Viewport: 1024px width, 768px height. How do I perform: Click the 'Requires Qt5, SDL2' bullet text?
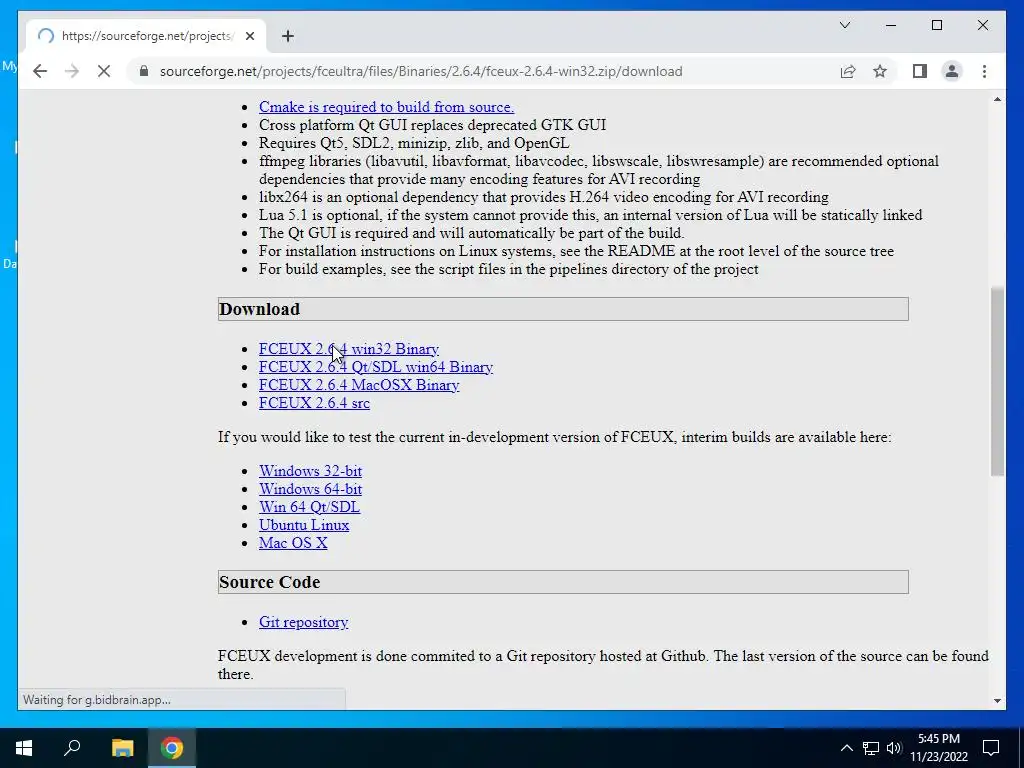click(414, 143)
